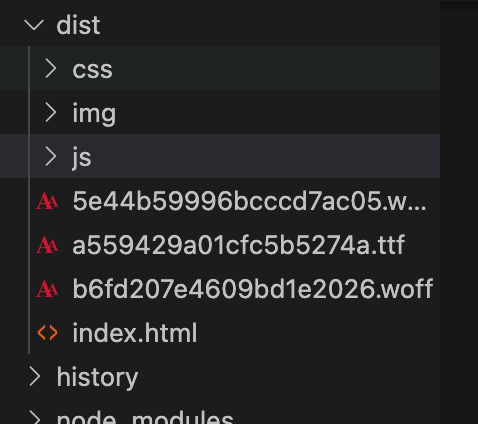Image resolution: width=478 pixels, height=424 pixels.
Task: Select the css folder name
Action: 92,69
